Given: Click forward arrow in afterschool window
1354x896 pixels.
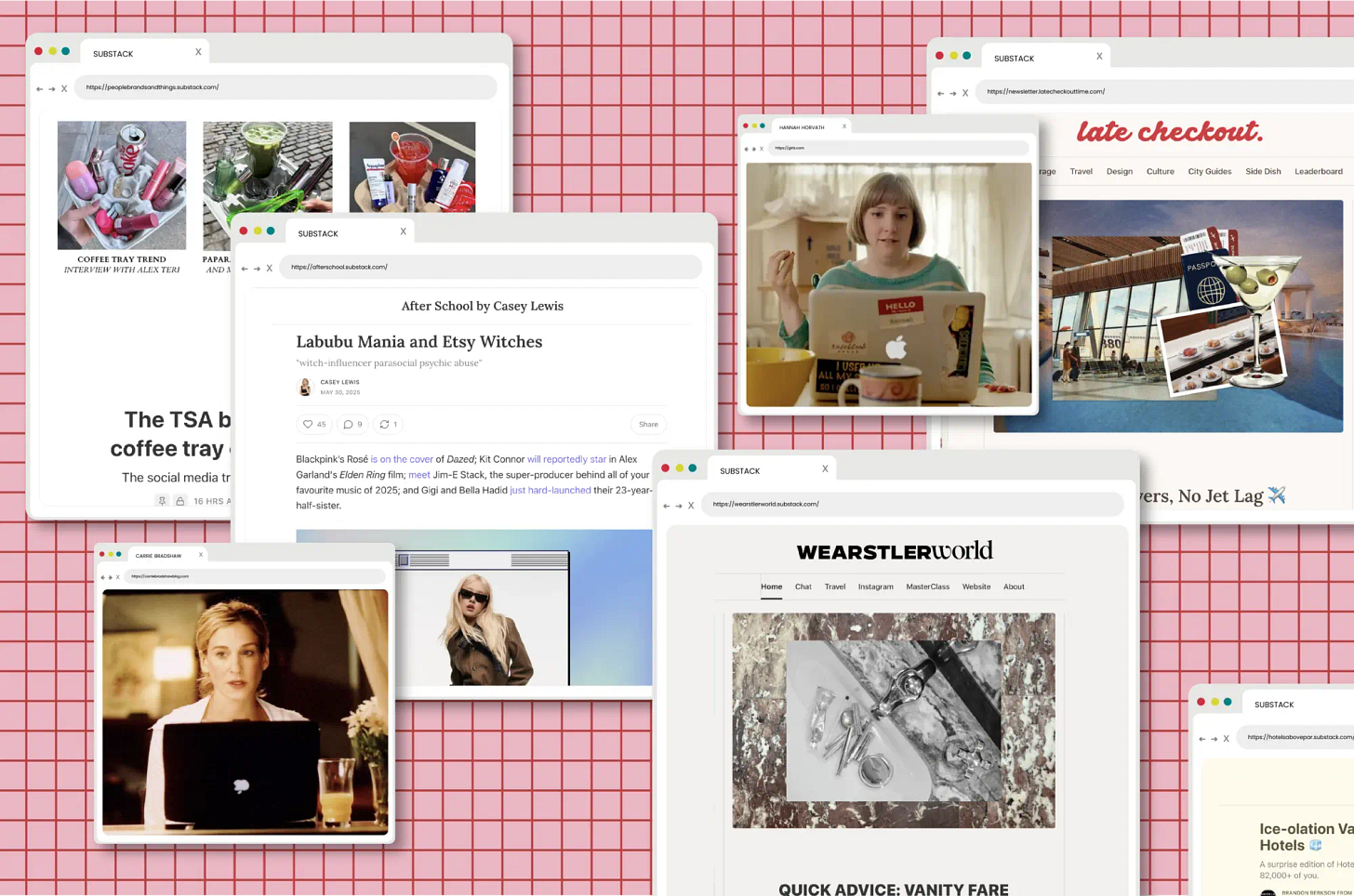Looking at the screenshot, I should click(257, 269).
